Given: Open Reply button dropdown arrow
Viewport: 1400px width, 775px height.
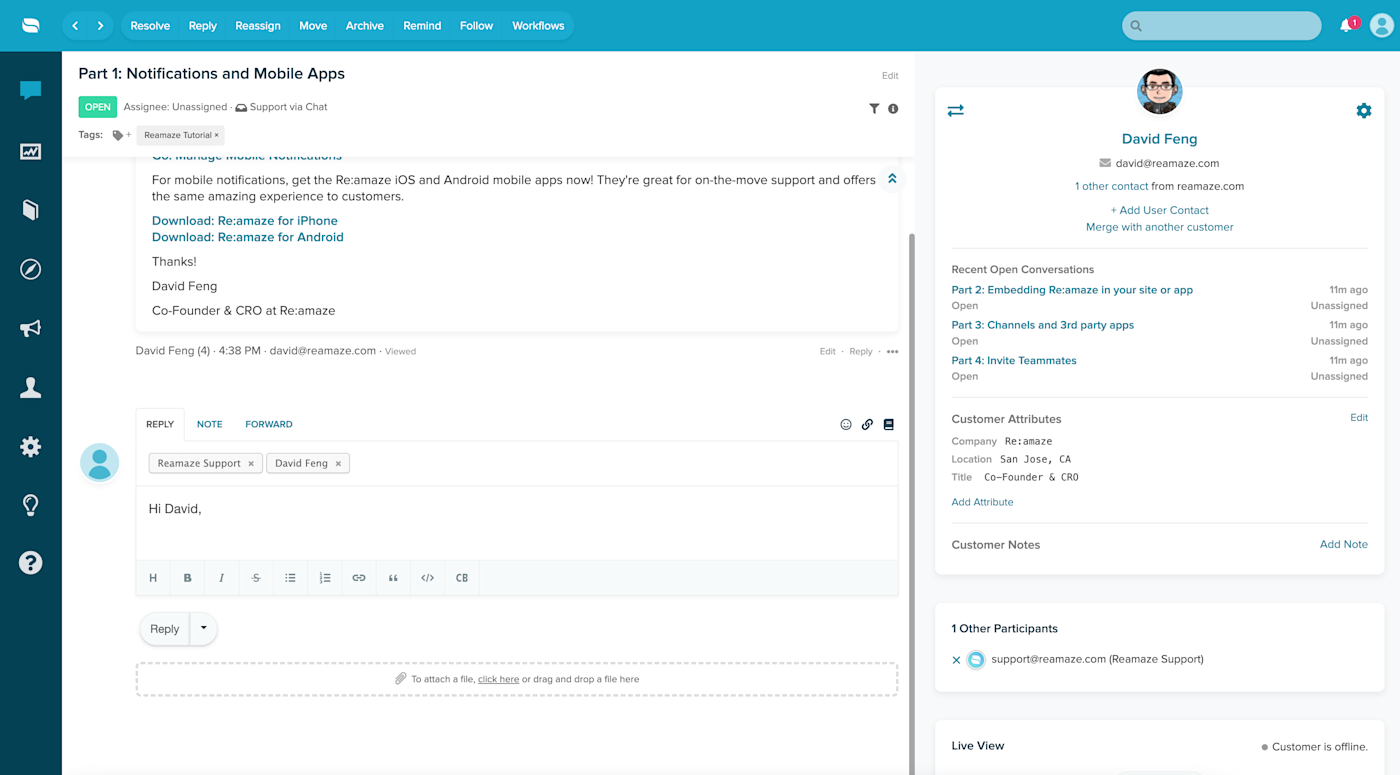Looking at the screenshot, I should coord(203,628).
